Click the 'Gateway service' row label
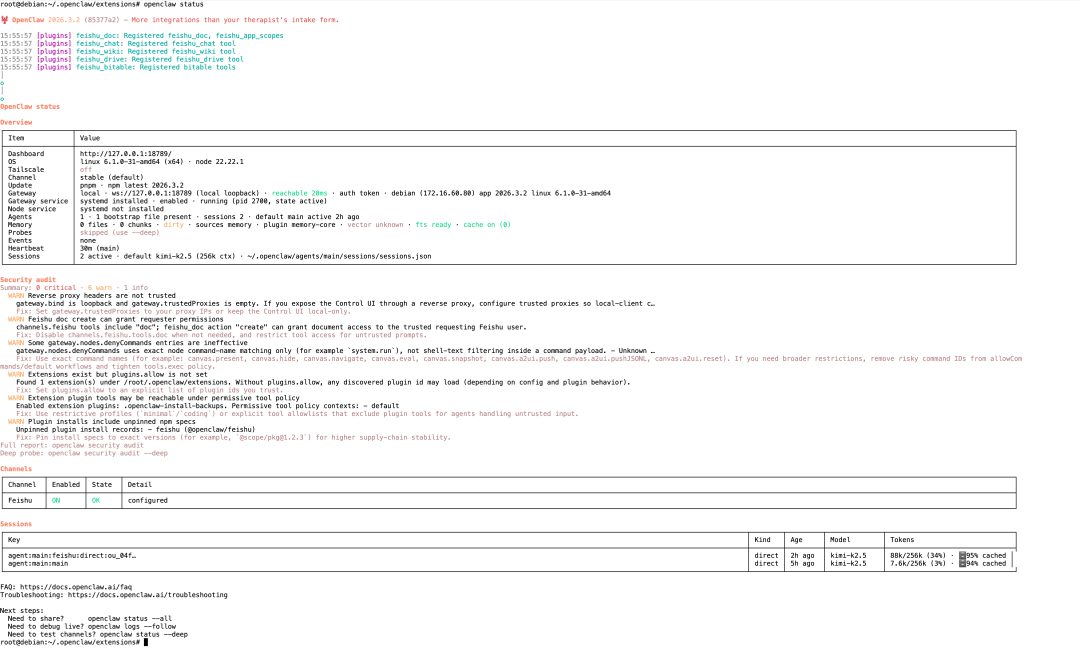Screen dimensions: 1080x649 click(x=38, y=201)
